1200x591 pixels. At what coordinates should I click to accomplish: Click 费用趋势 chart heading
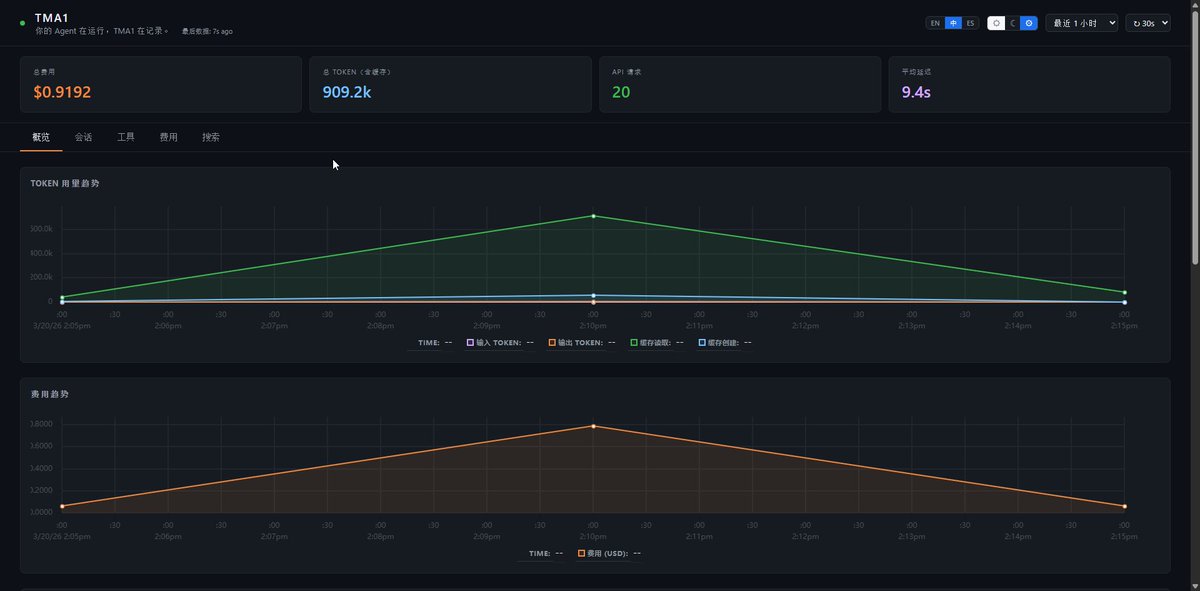(x=50, y=394)
